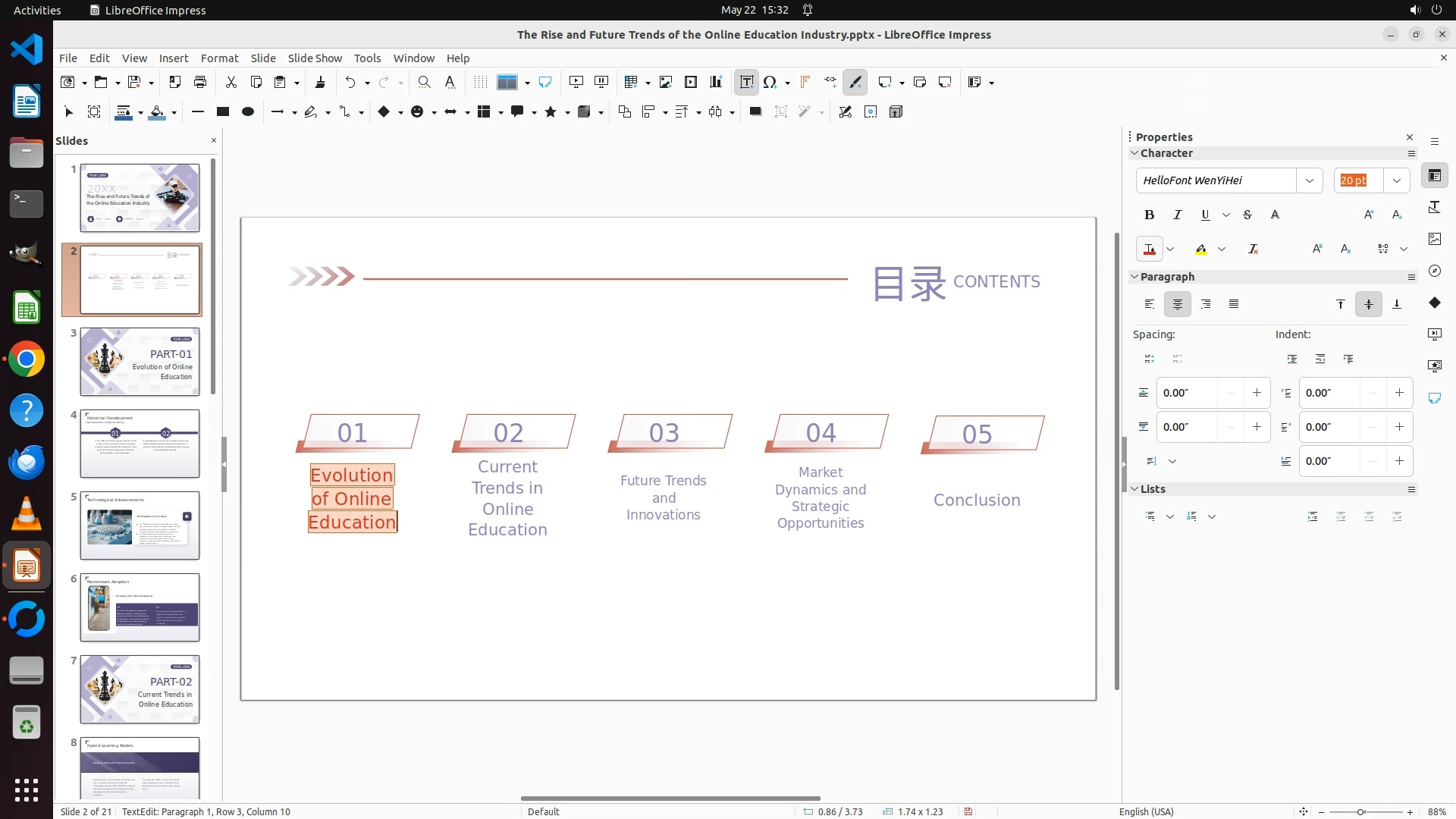The width and height of the screenshot is (1456, 819).
Task: Open the font name dropdown
Action: pyautogui.click(x=1309, y=180)
